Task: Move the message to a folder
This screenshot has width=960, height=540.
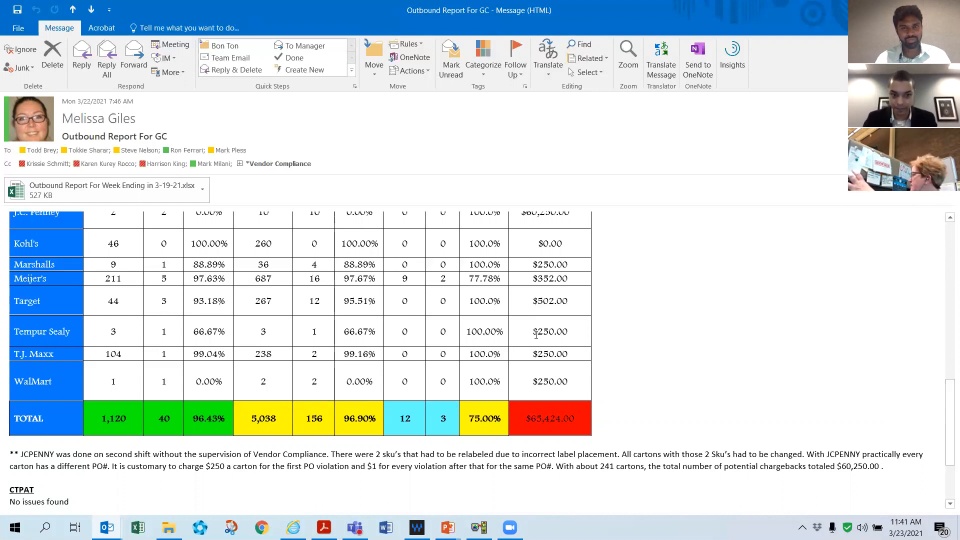Action: (373, 59)
